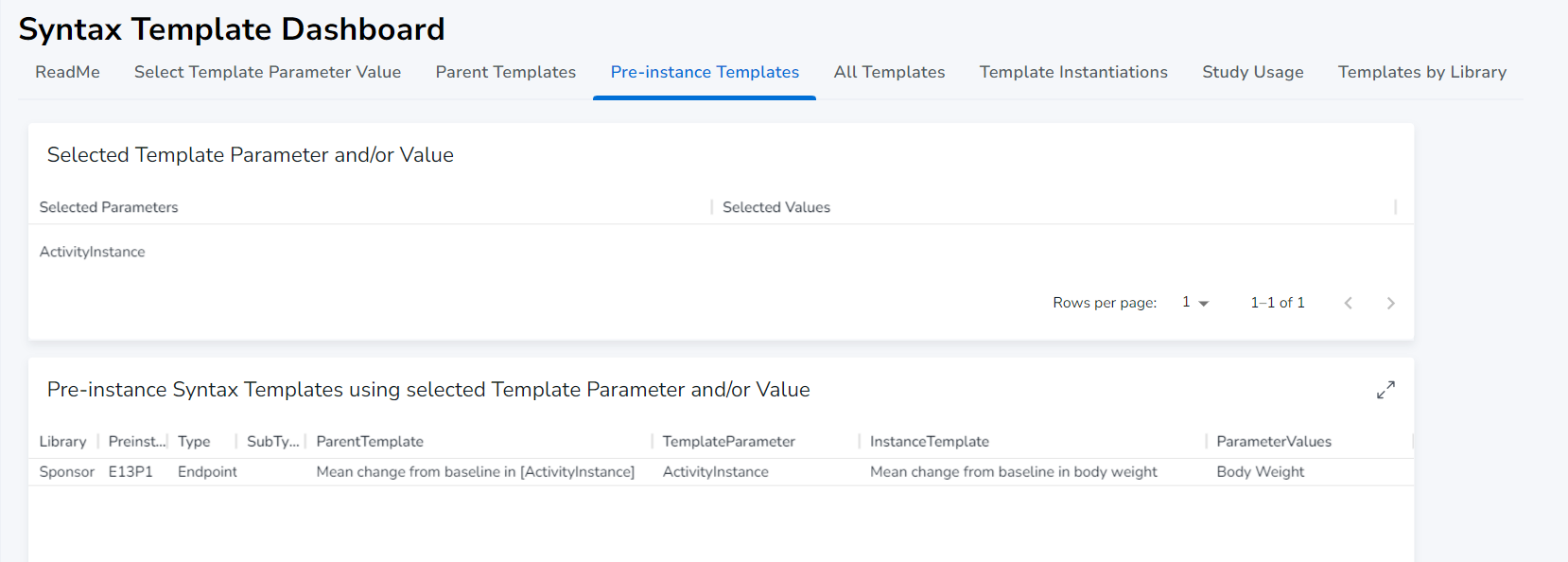Go to previous page of Selected Parameters

1349,303
